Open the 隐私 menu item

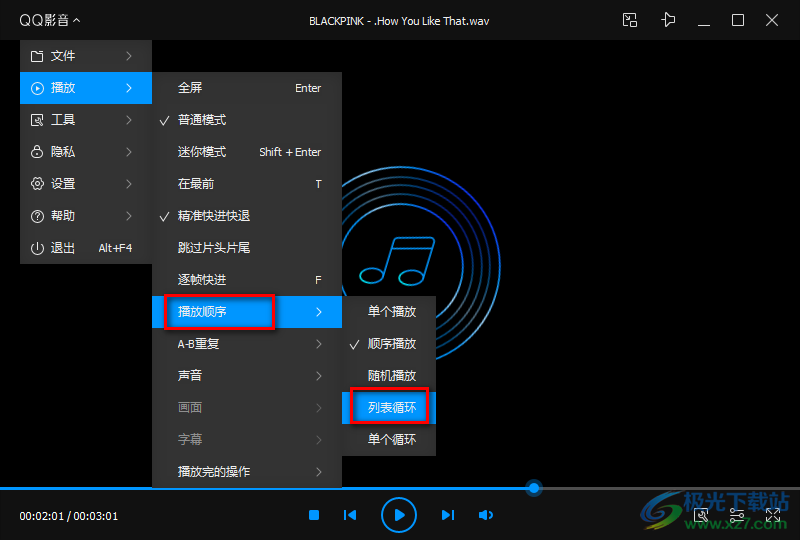point(86,152)
